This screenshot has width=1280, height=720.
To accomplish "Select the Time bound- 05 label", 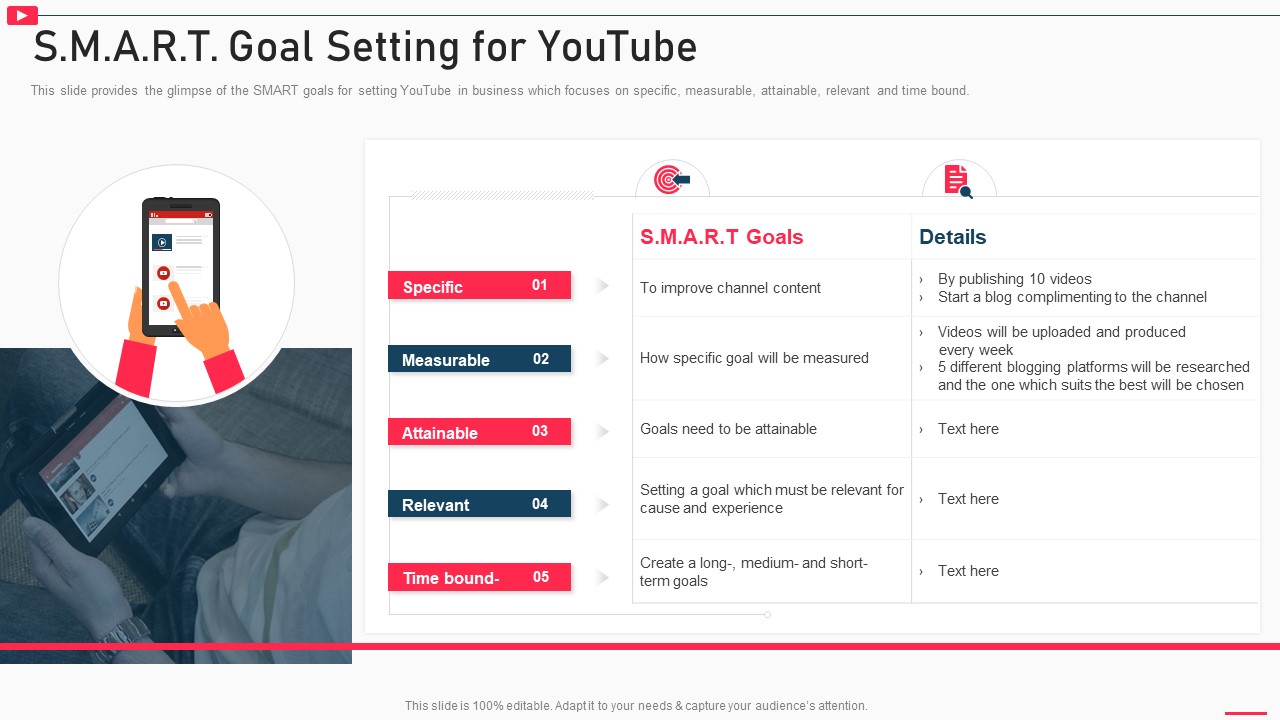I will pyautogui.click(x=479, y=577).
